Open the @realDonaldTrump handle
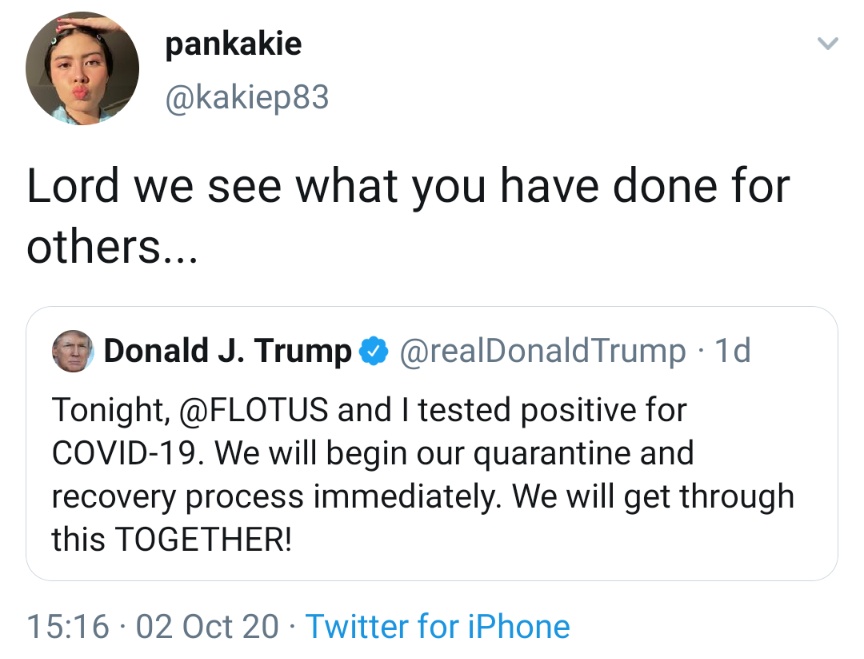 542,352
